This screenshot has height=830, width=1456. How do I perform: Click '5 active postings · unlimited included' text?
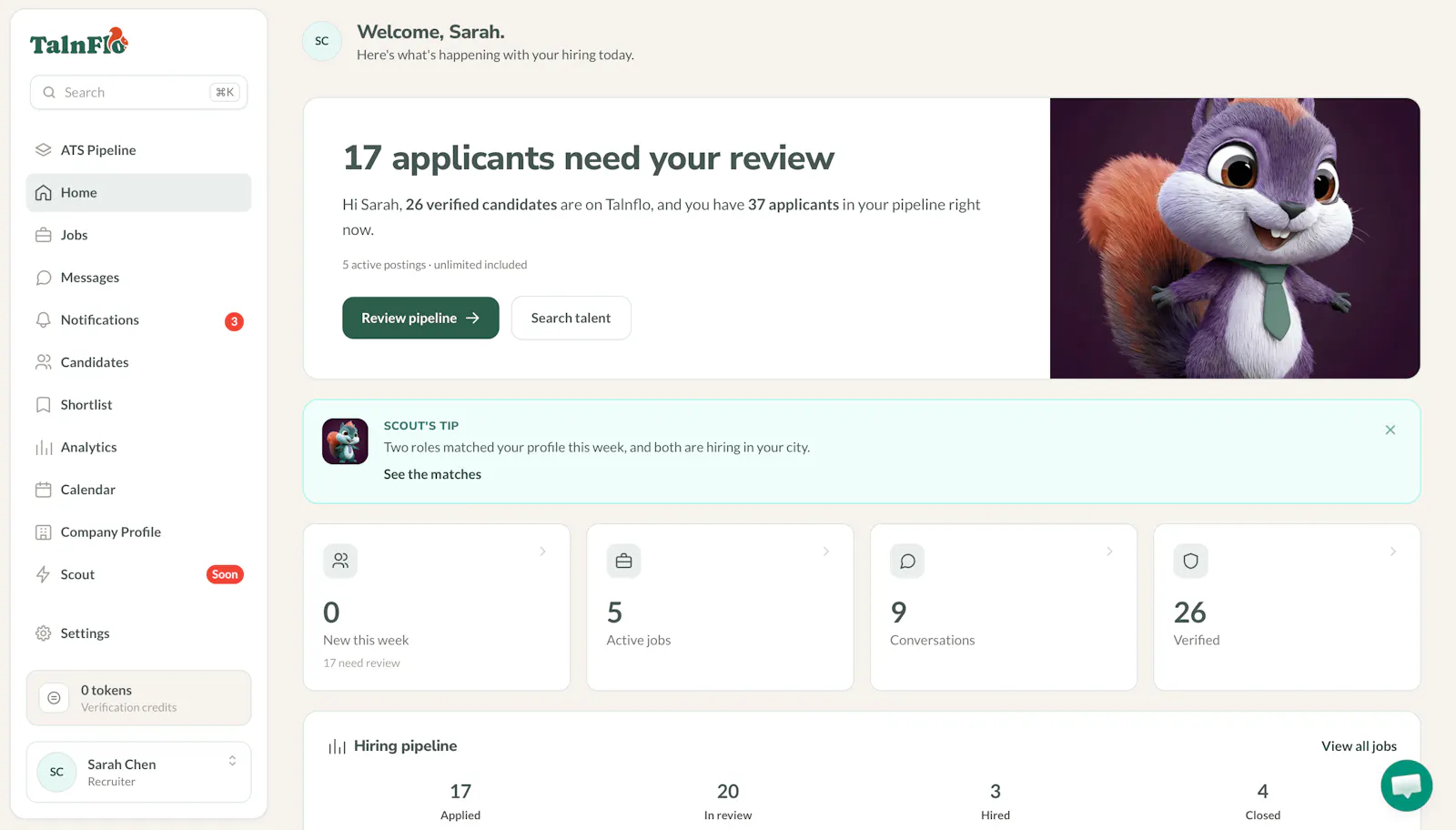point(434,265)
